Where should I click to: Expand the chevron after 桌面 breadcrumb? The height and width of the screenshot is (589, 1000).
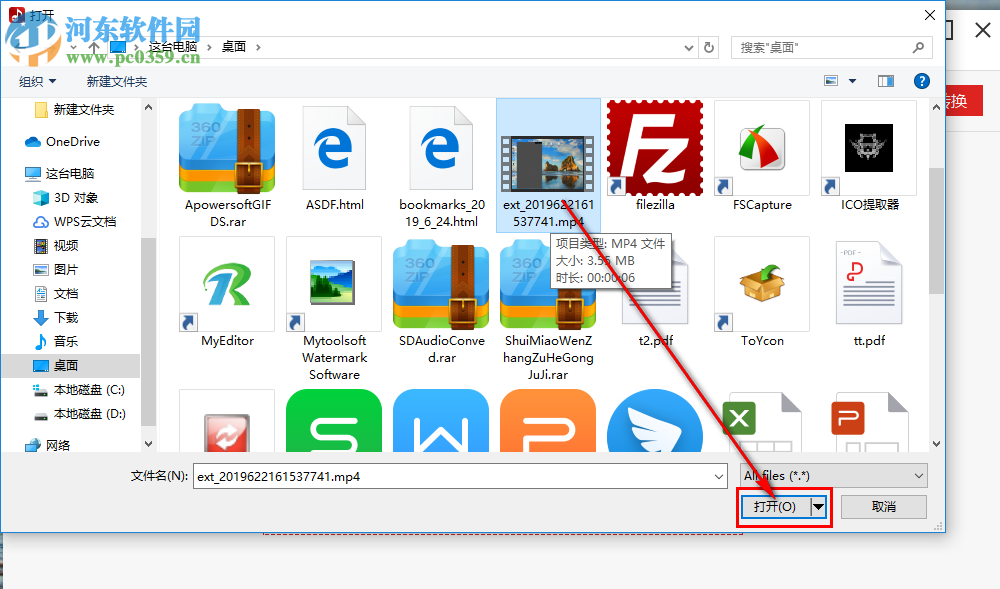click(x=258, y=47)
